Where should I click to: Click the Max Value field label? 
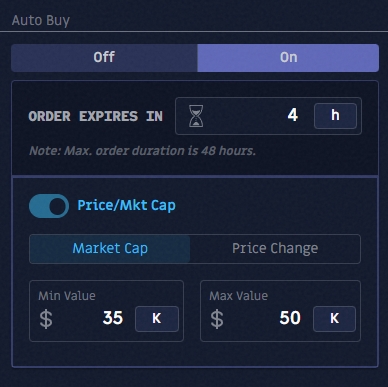(238, 296)
